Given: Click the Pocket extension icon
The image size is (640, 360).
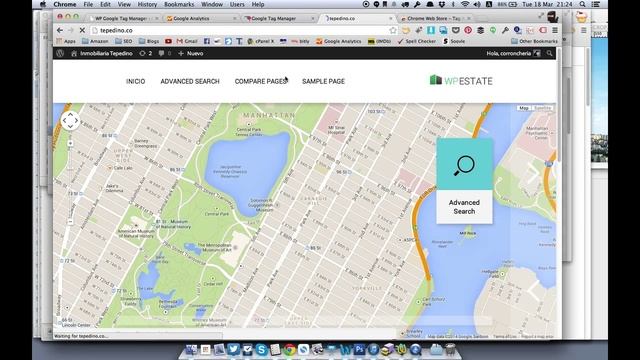Looking at the screenshot, I should pyautogui.click(x=456, y=30).
